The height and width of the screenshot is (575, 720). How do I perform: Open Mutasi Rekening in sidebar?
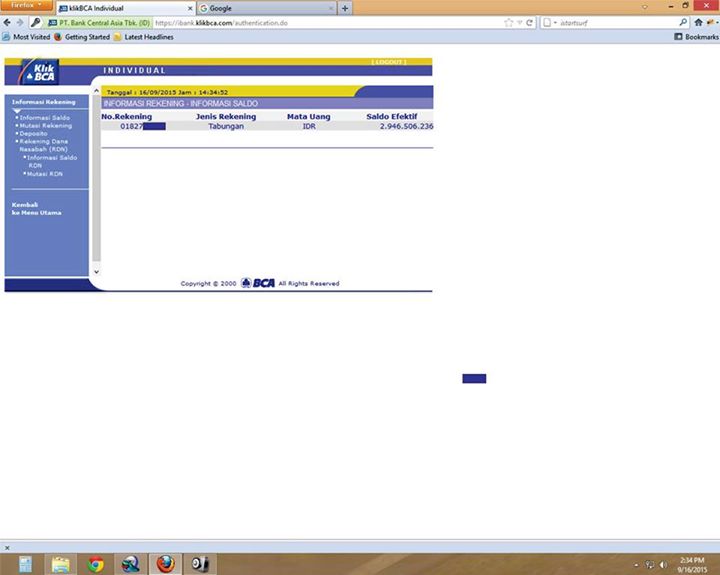point(45,125)
